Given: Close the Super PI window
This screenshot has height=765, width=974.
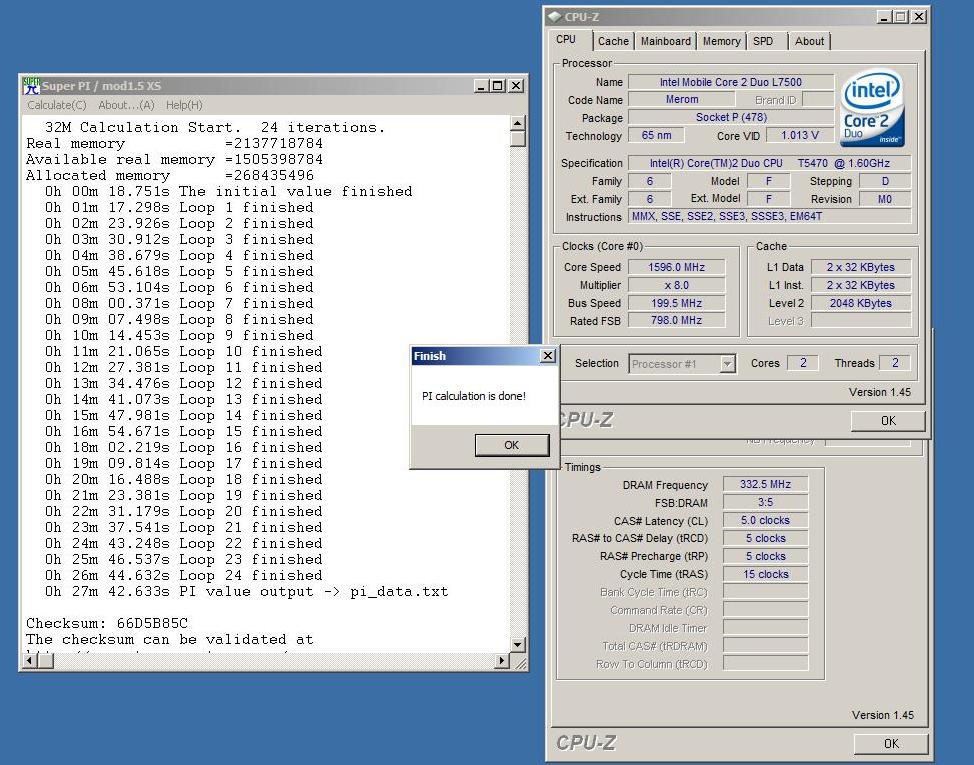Looking at the screenshot, I should [516, 86].
